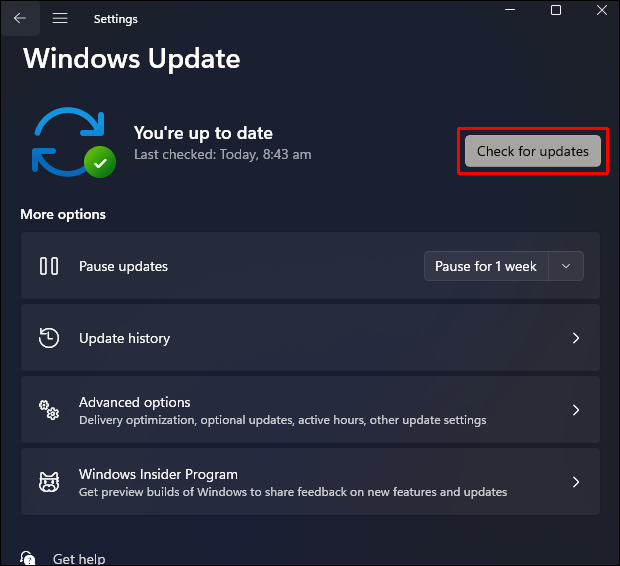This screenshot has height=566, width=620.
Task: Maximize the Settings window
Action: [x=556, y=10]
